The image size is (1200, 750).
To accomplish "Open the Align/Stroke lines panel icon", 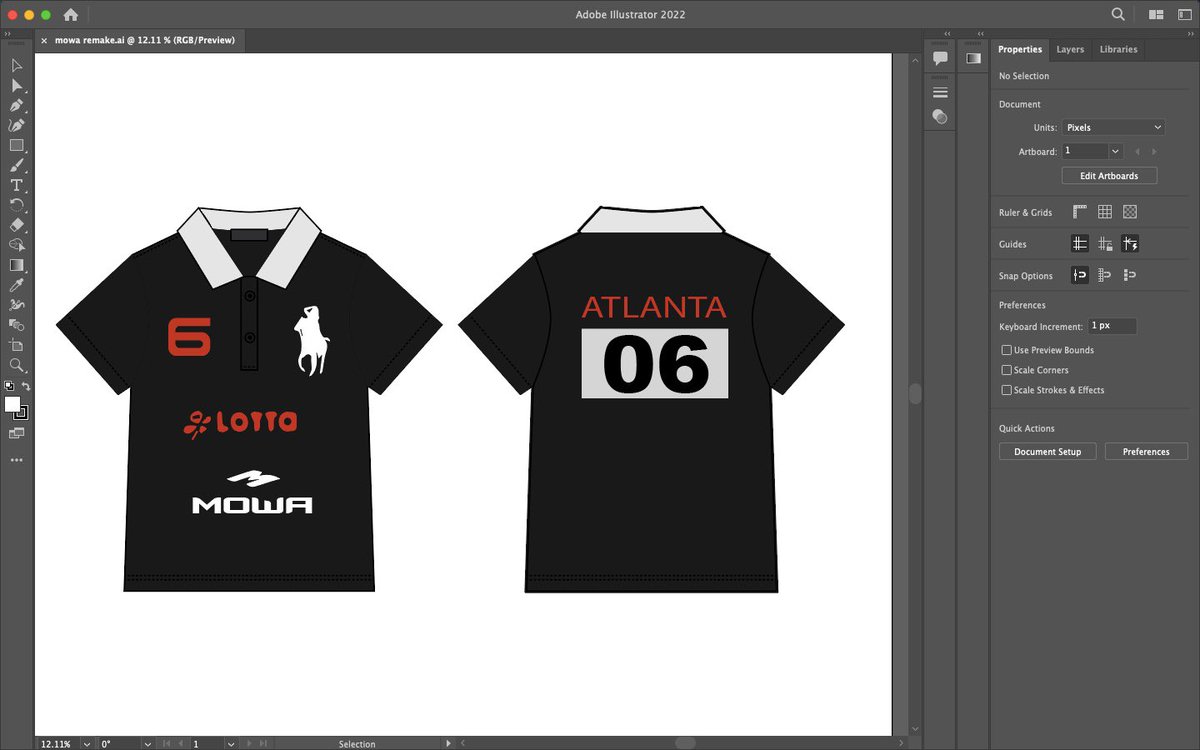I will (940, 92).
